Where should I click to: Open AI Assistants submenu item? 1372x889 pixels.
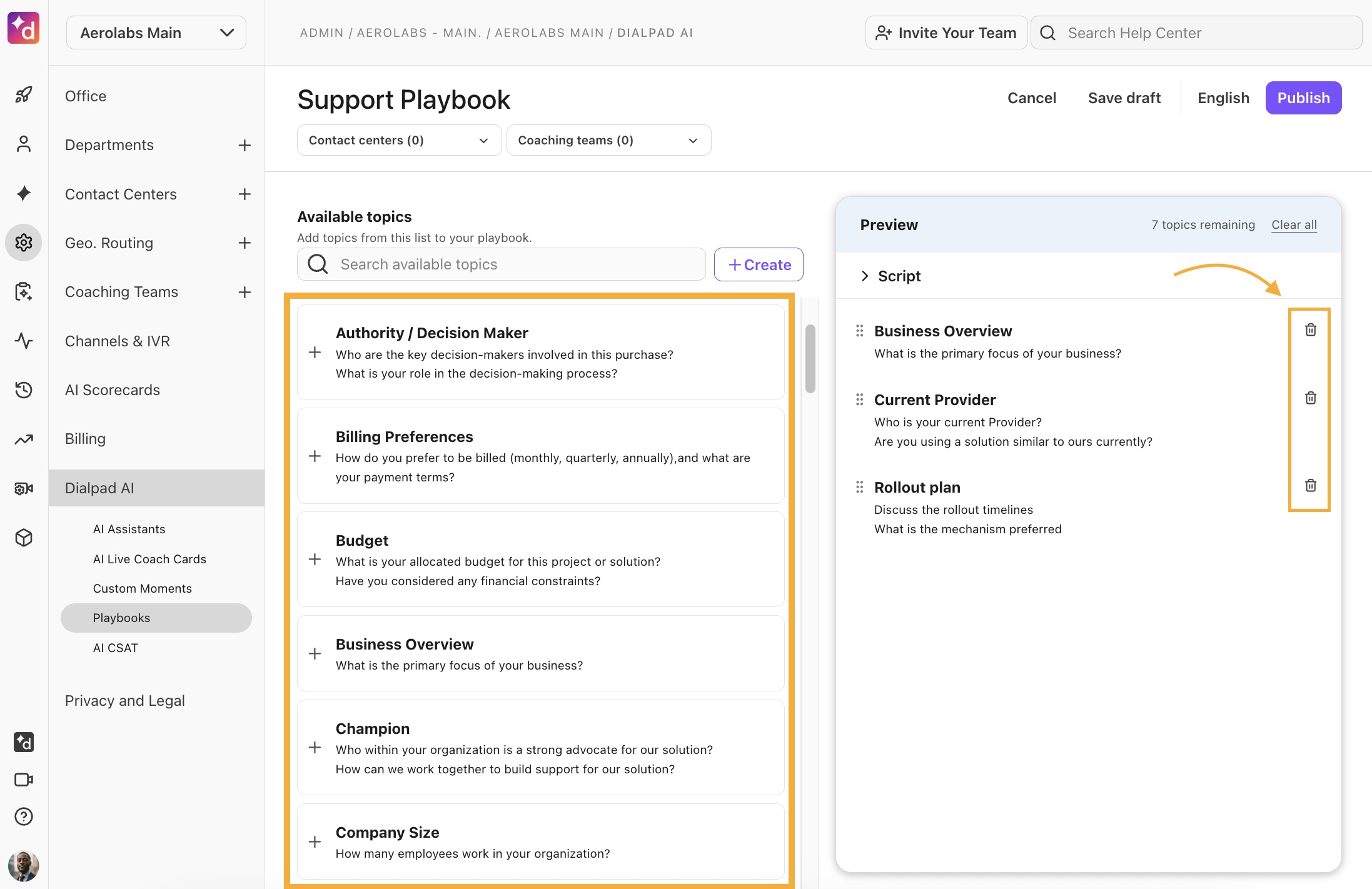[x=129, y=529]
